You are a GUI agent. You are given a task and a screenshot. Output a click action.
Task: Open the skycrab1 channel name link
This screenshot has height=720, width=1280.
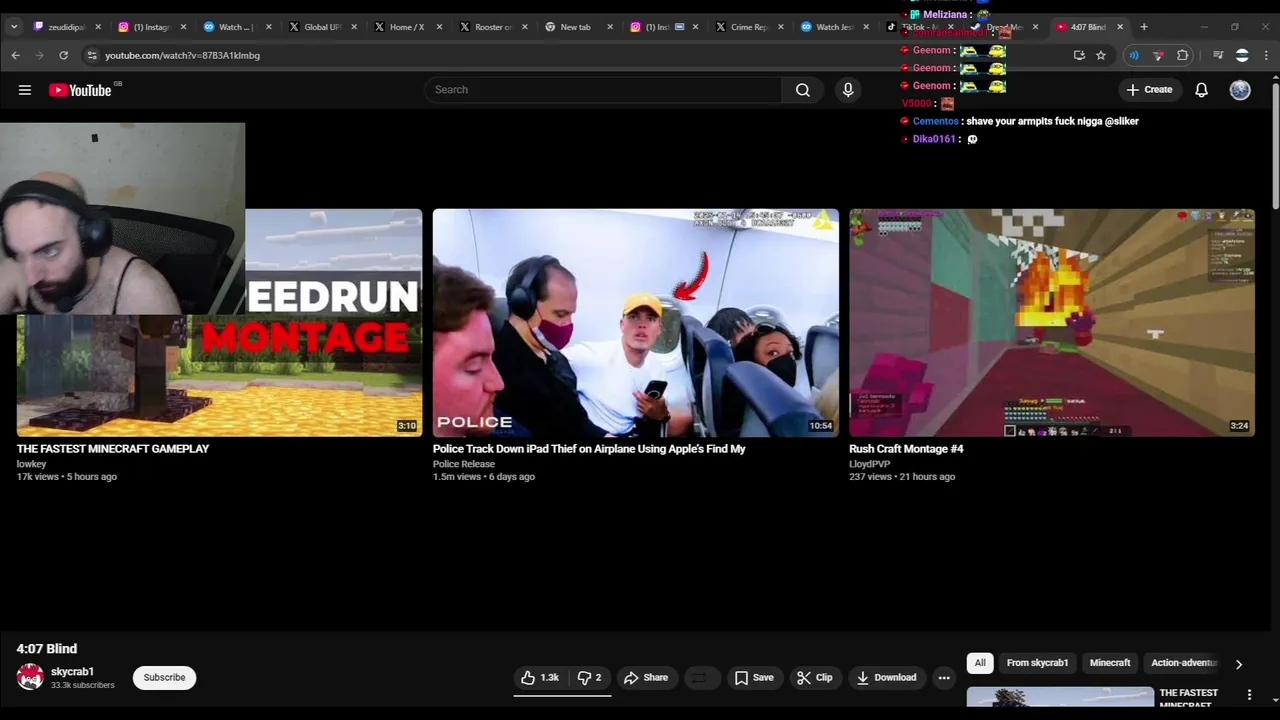pyautogui.click(x=72, y=672)
